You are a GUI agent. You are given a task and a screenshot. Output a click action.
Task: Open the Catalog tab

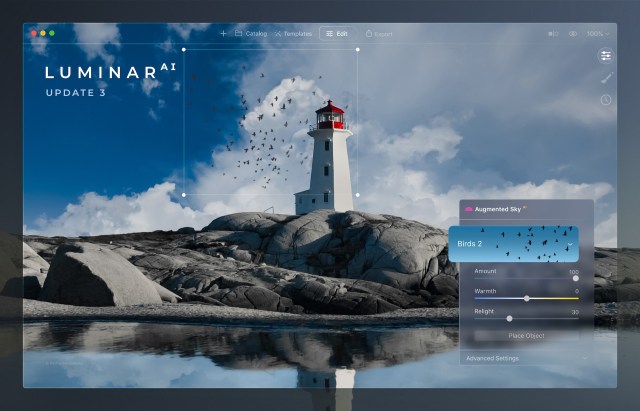[252, 33]
